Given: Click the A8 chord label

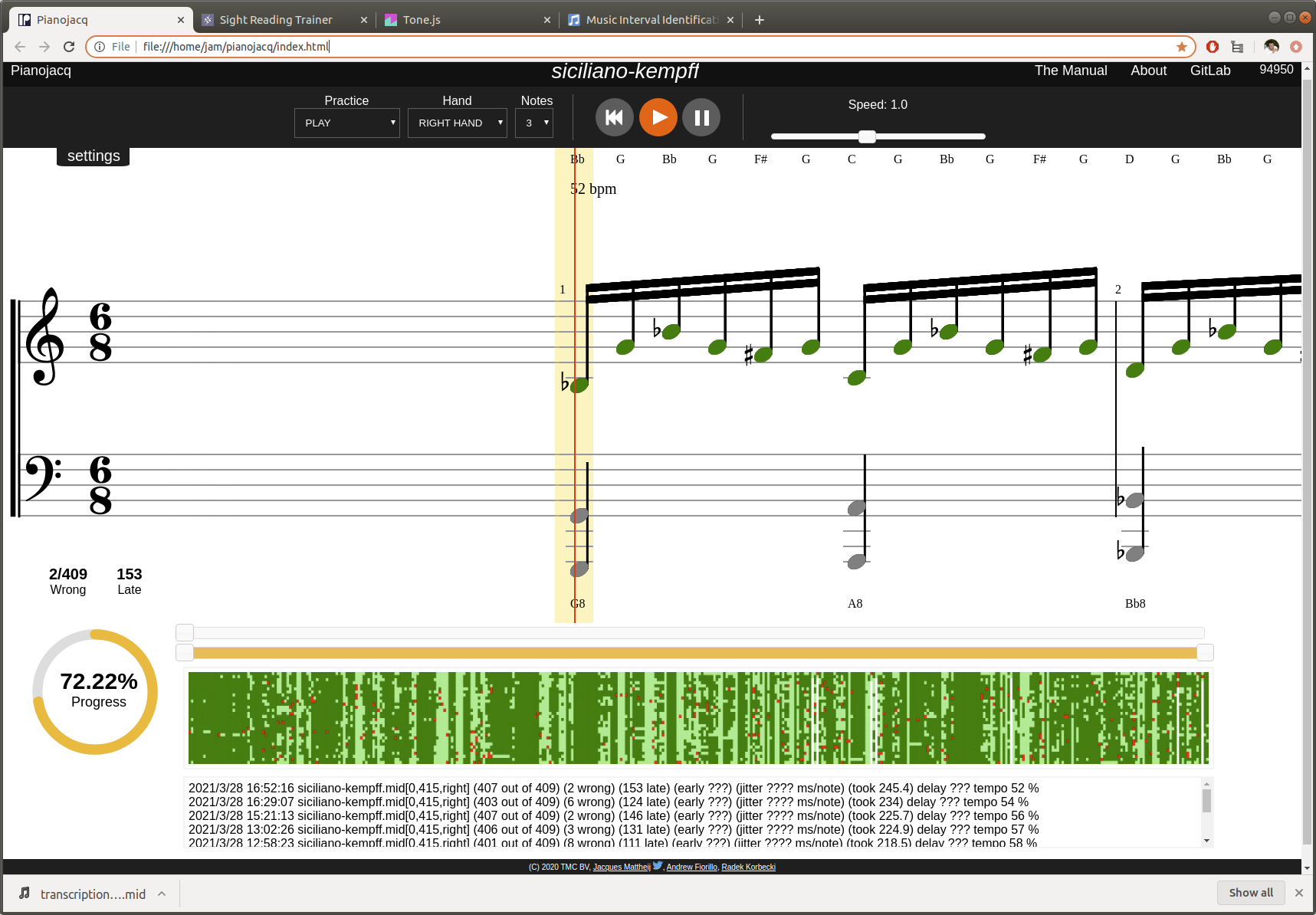Looking at the screenshot, I should tap(855, 604).
